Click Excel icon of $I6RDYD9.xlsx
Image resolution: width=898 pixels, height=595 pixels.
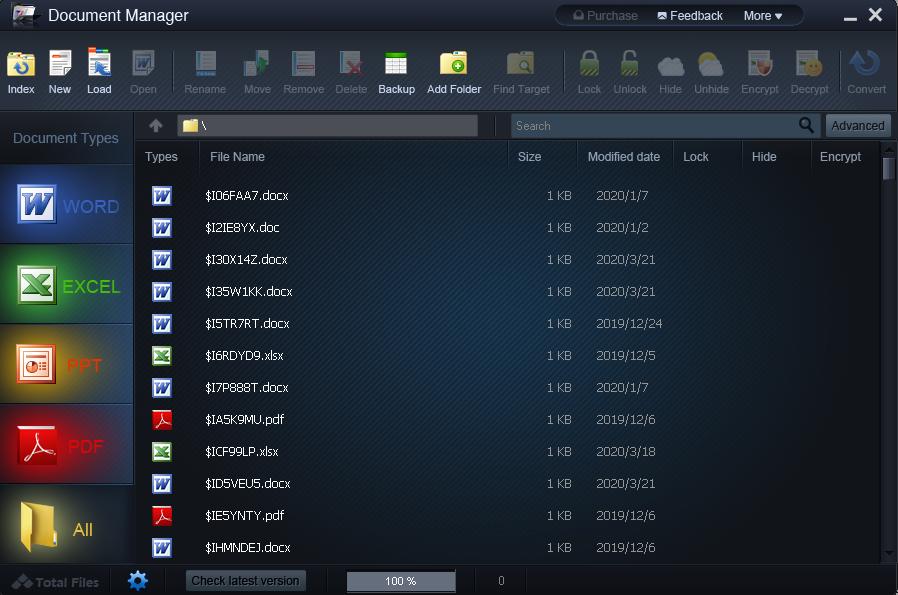pyautogui.click(x=162, y=356)
